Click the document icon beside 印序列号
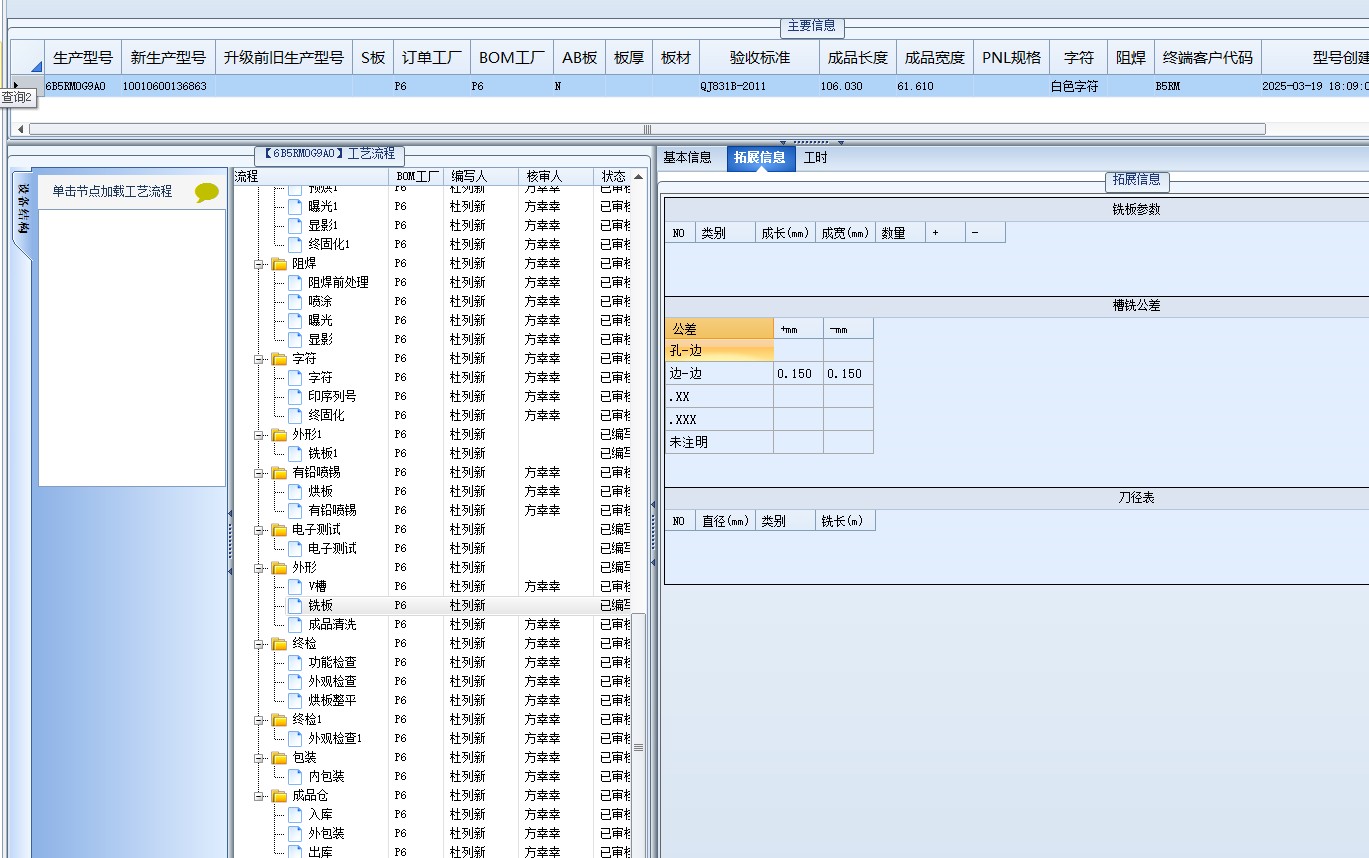 tap(295, 397)
